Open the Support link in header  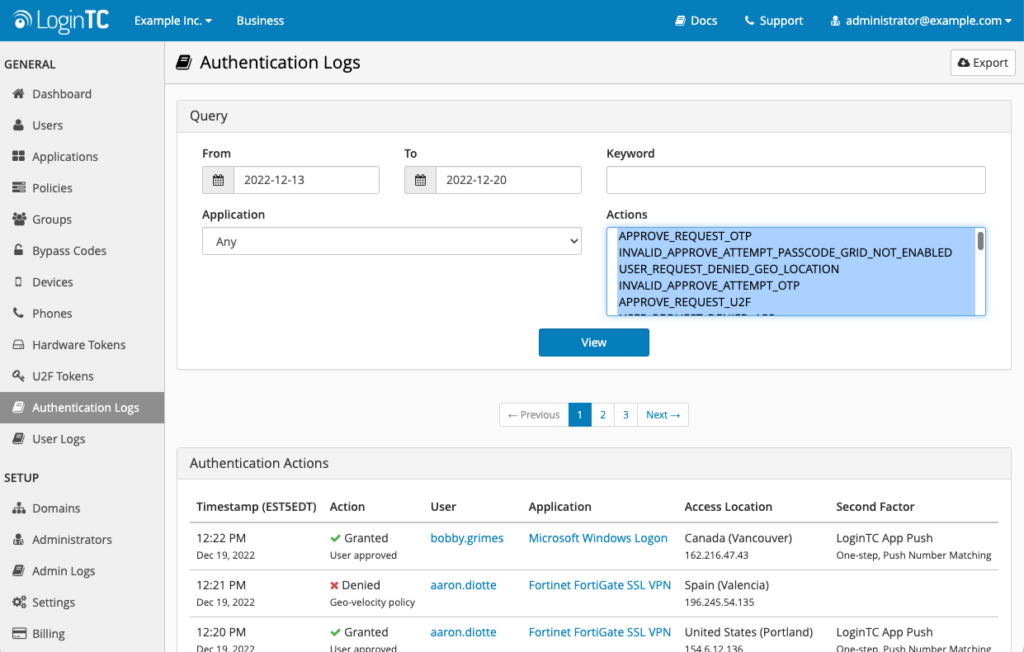[773, 20]
